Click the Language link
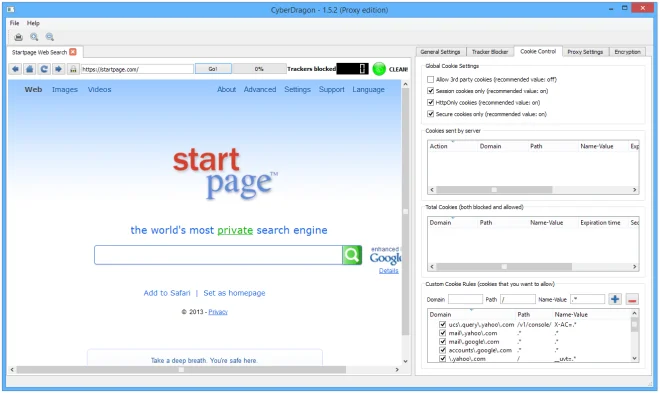Screen dimensions: 660x393 [368, 89]
